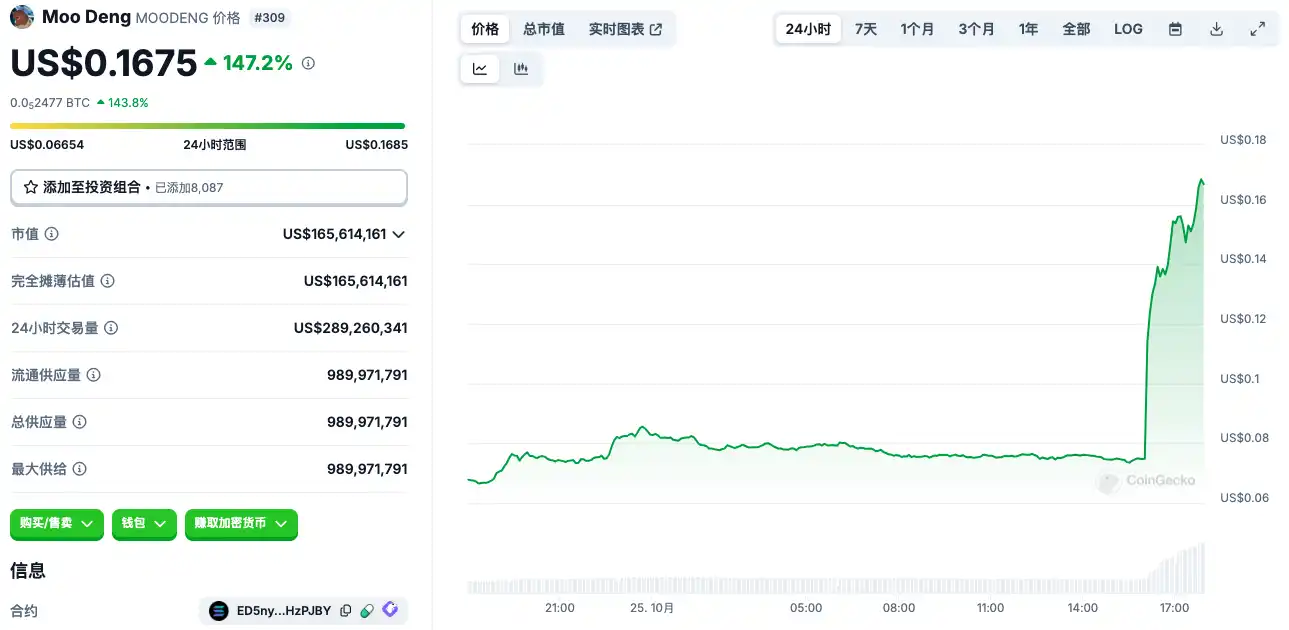Switch to the candlestick chart icon
Image resolution: width=1289 pixels, height=630 pixels.
click(x=521, y=69)
